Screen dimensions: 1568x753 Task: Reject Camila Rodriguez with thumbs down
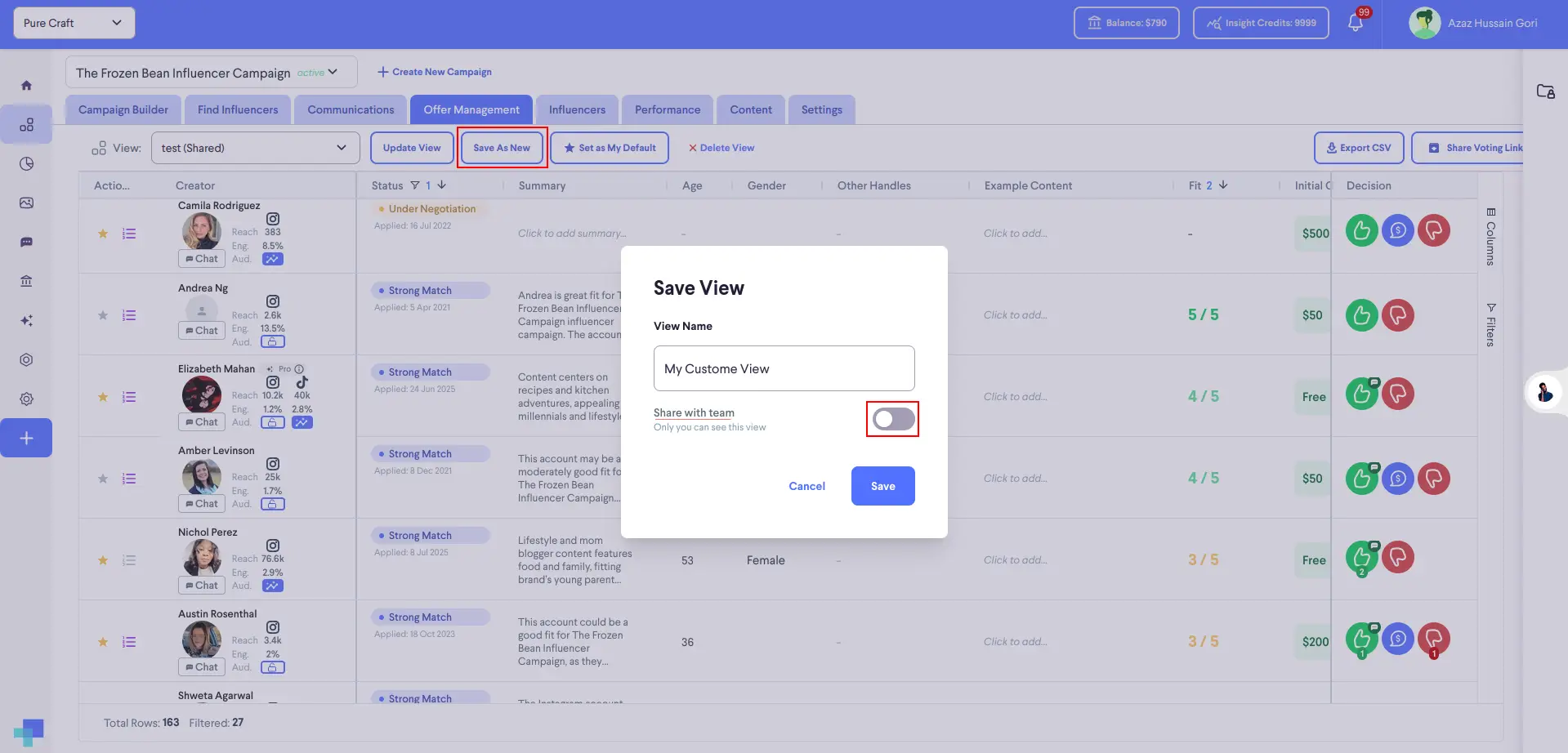[1434, 230]
